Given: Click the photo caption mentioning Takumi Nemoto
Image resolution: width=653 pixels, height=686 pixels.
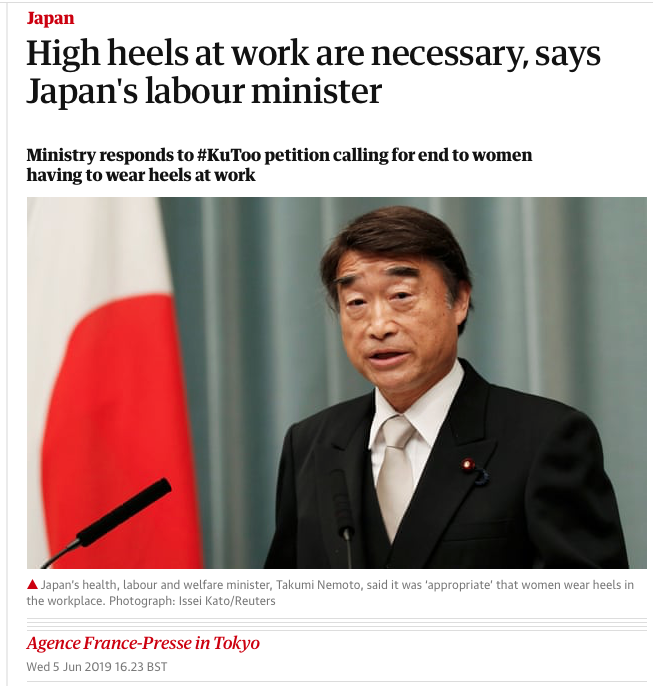Looking at the screenshot, I should [330, 593].
